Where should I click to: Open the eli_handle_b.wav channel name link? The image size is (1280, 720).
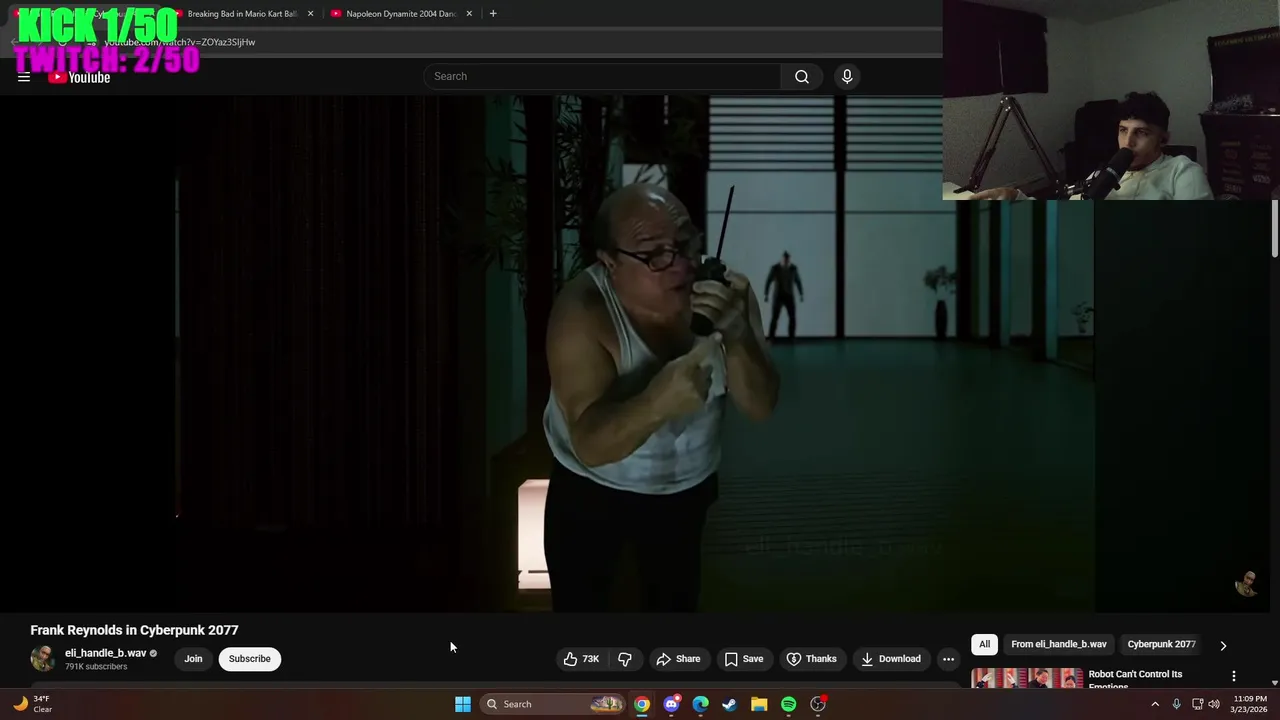[x=105, y=653]
